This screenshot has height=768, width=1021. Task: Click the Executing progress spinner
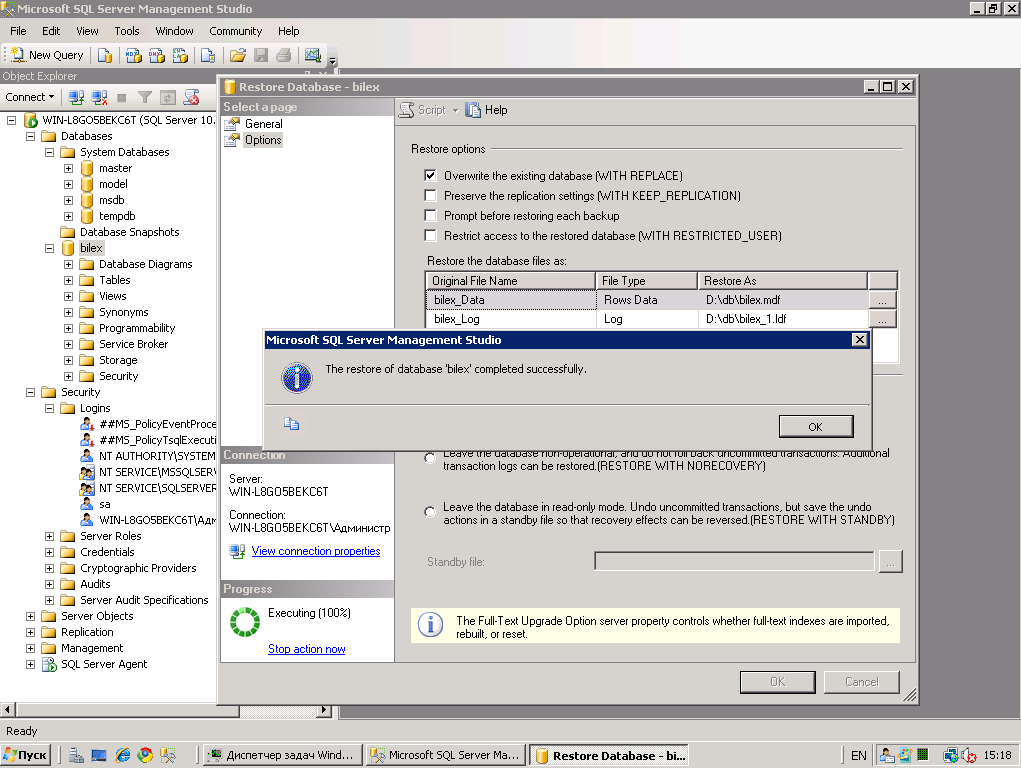[245, 621]
